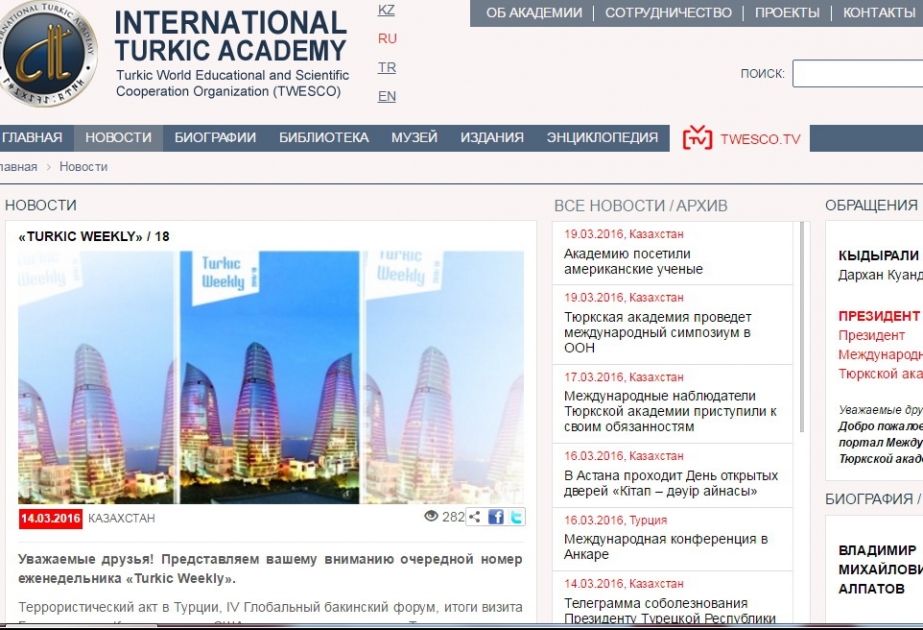Click the International Turkic Academy logo emblem
The image size is (923, 630).
tap(47, 53)
